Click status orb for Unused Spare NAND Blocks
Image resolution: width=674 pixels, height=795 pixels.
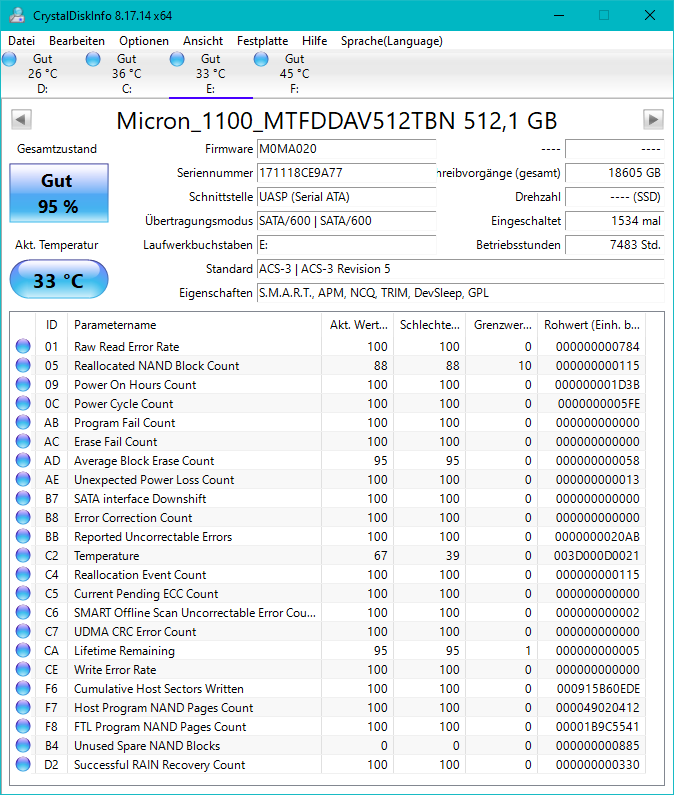click(x=23, y=745)
